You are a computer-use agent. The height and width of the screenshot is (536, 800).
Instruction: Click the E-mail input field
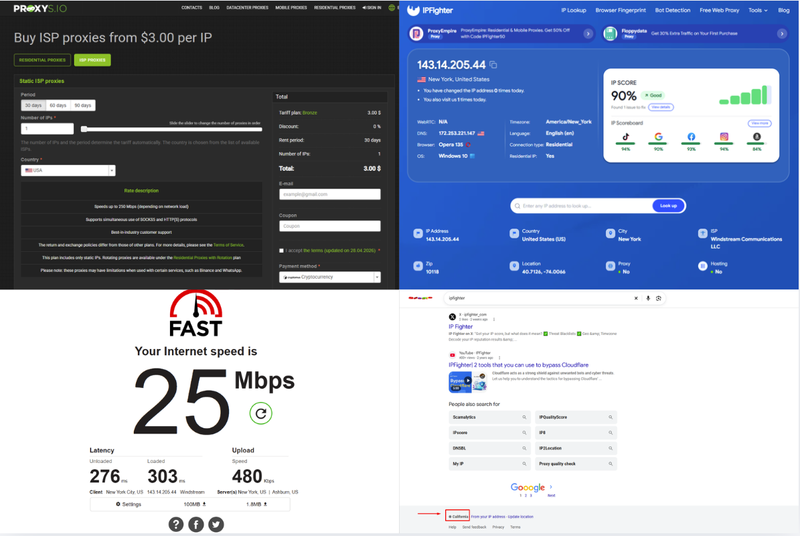pos(330,194)
